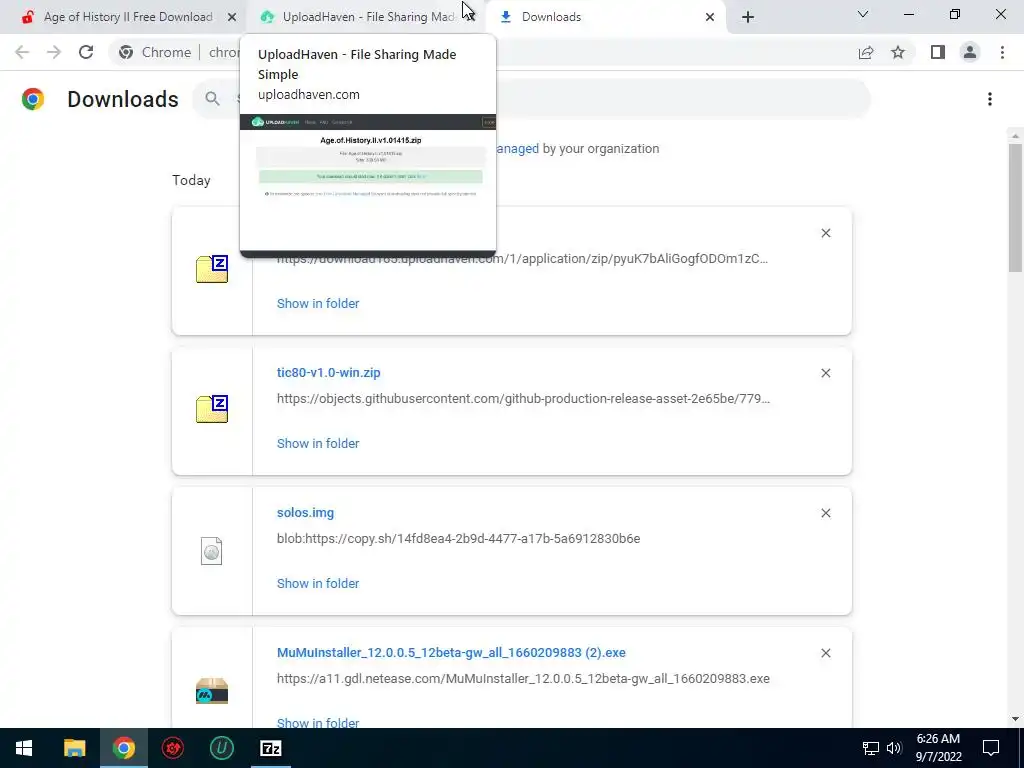Switch to Age of History II Free Download tab
The height and width of the screenshot is (768, 1024).
(x=127, y=17)
